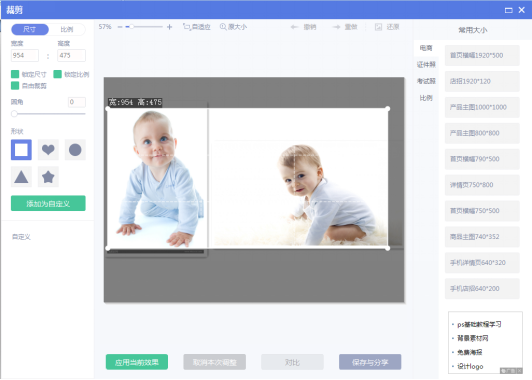Click the 撤销 undo arrow
The height and width of the screenshot is (380, 532).
point(294,27)
